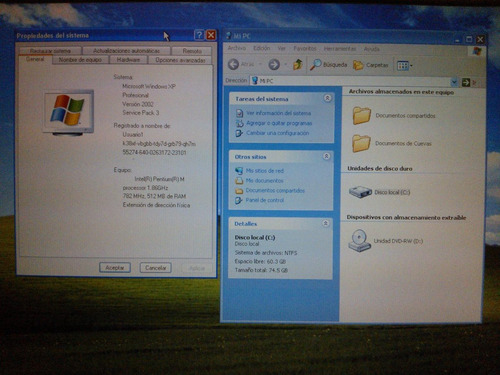Open Edición menu
The height and width of the screenshot is (375, 500).
262,48
